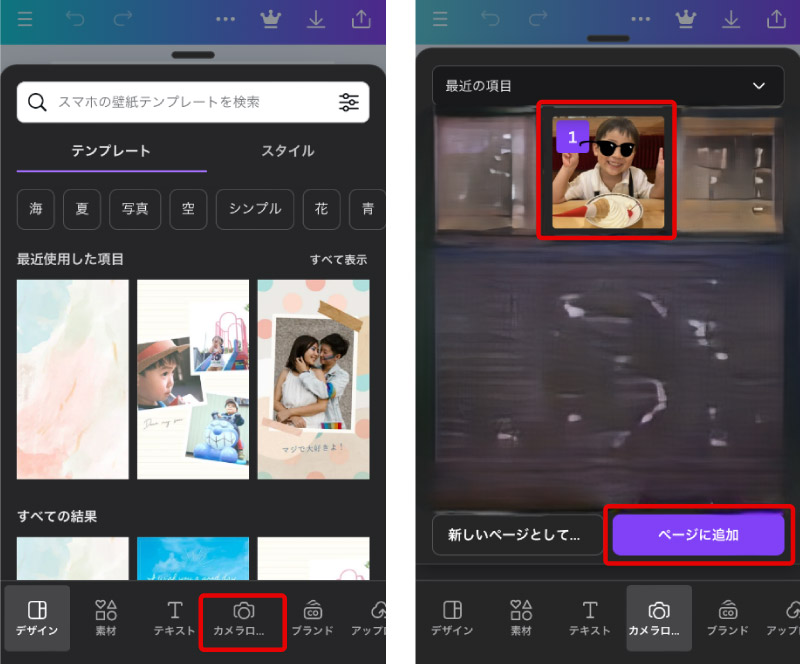
Task: Select 空 category chip
Action: (x=188, y=209)
